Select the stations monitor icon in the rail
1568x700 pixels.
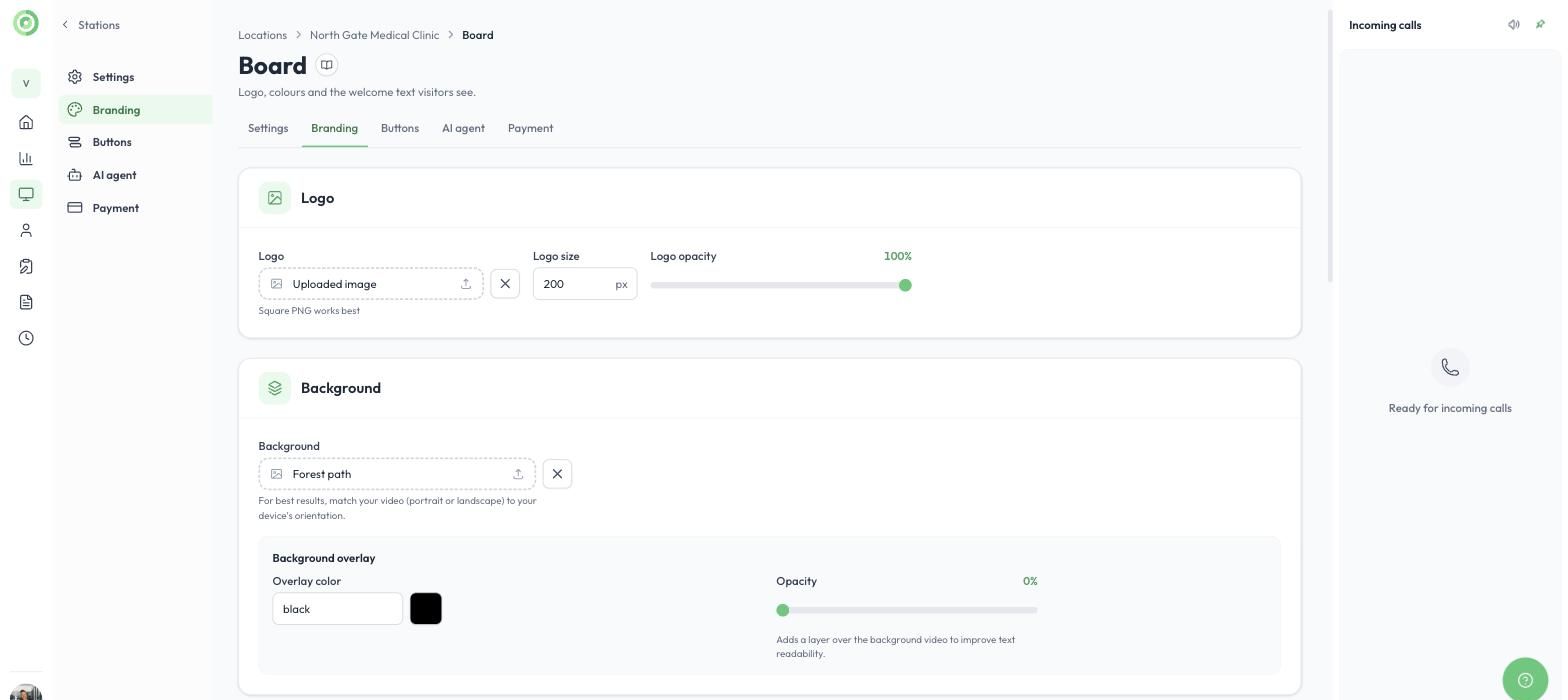tap(26, 194)
